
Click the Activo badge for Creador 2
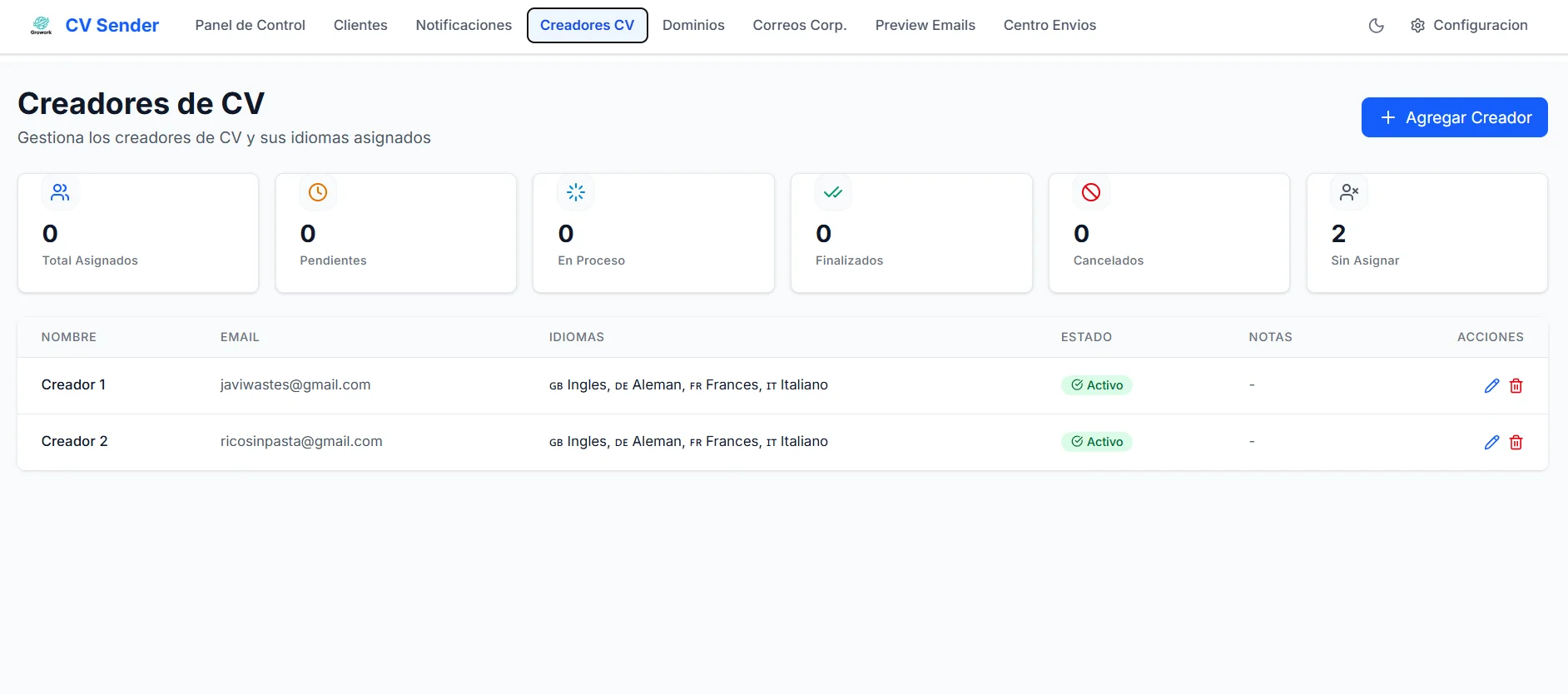pyautogui.click(x=1097, y=442)
